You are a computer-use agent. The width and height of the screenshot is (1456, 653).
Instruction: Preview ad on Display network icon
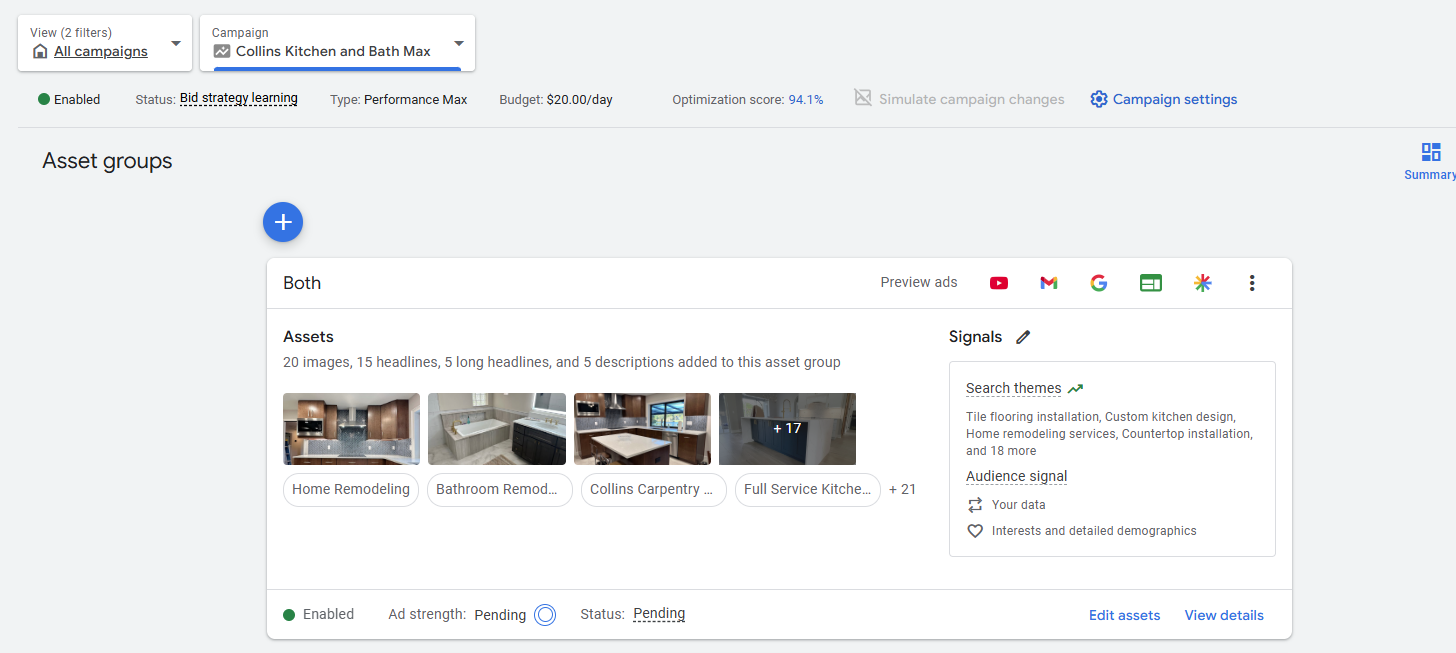[x=1151, y=283]
